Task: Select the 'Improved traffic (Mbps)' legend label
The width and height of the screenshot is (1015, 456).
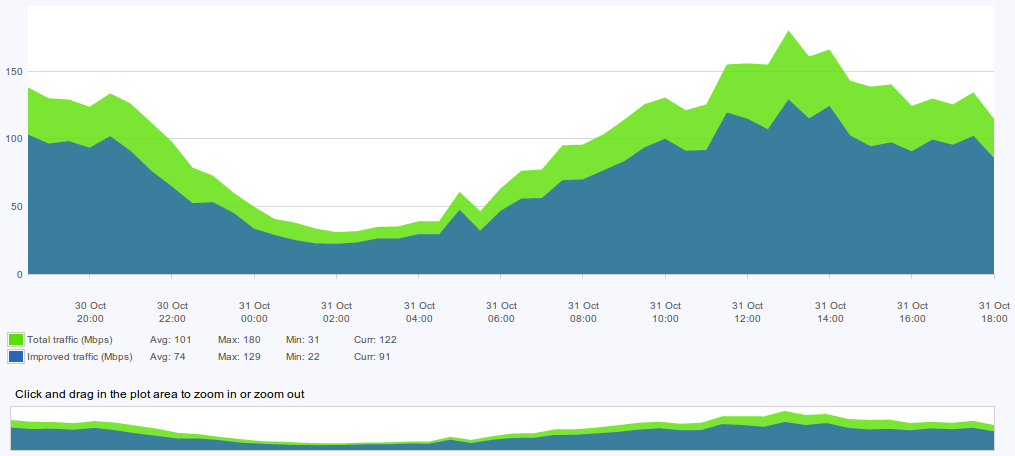Action: (80, 357)
